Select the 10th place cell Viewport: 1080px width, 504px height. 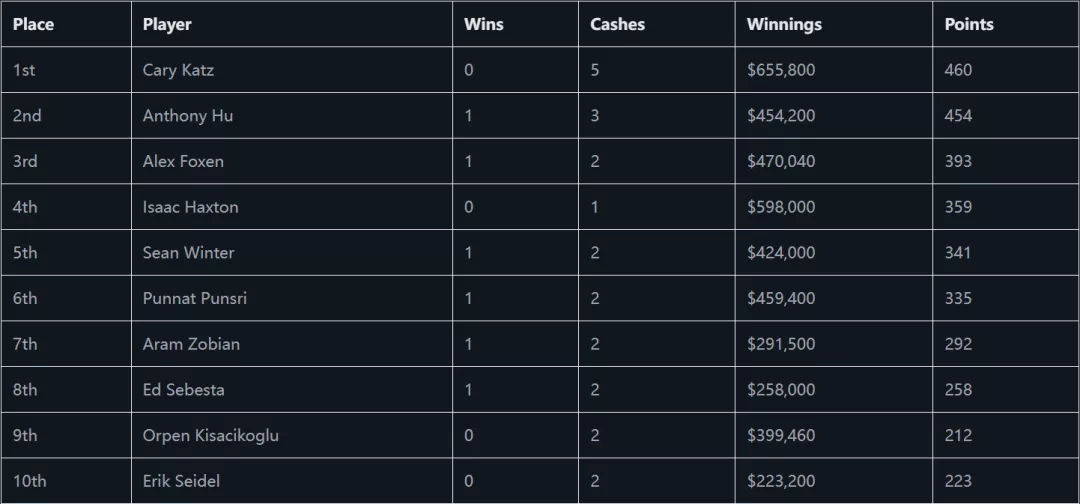(30, 481)
